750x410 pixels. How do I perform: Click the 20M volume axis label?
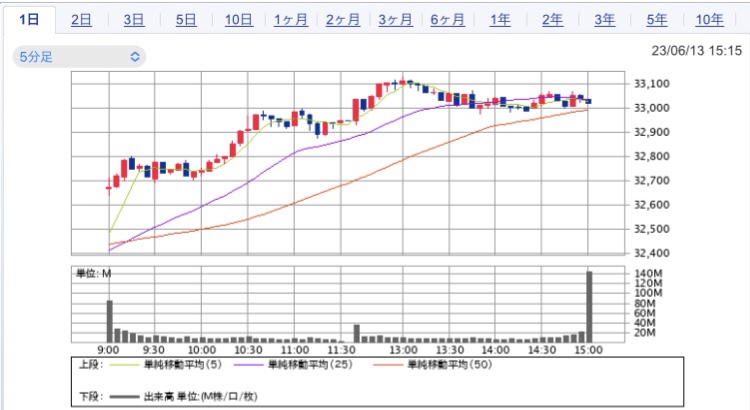pyautogui.click(x=645, y=333)
